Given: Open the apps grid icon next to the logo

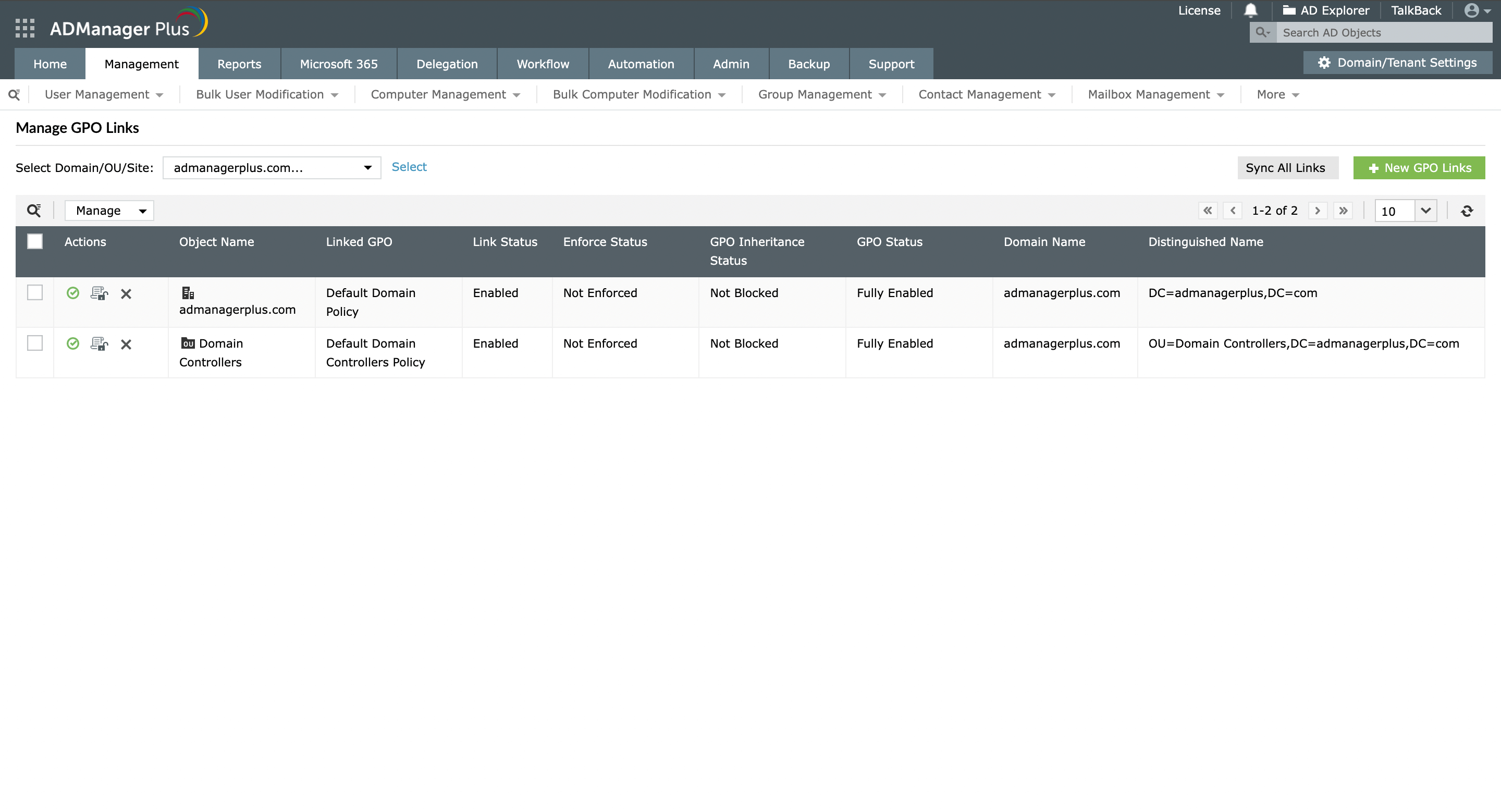Looking at the screenshot, I should tap(24, 28).
